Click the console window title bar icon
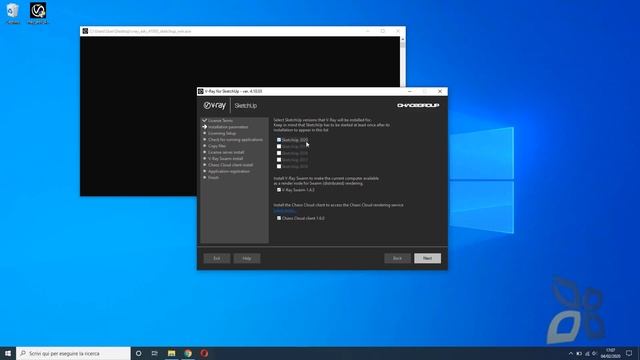 [85, 31]
